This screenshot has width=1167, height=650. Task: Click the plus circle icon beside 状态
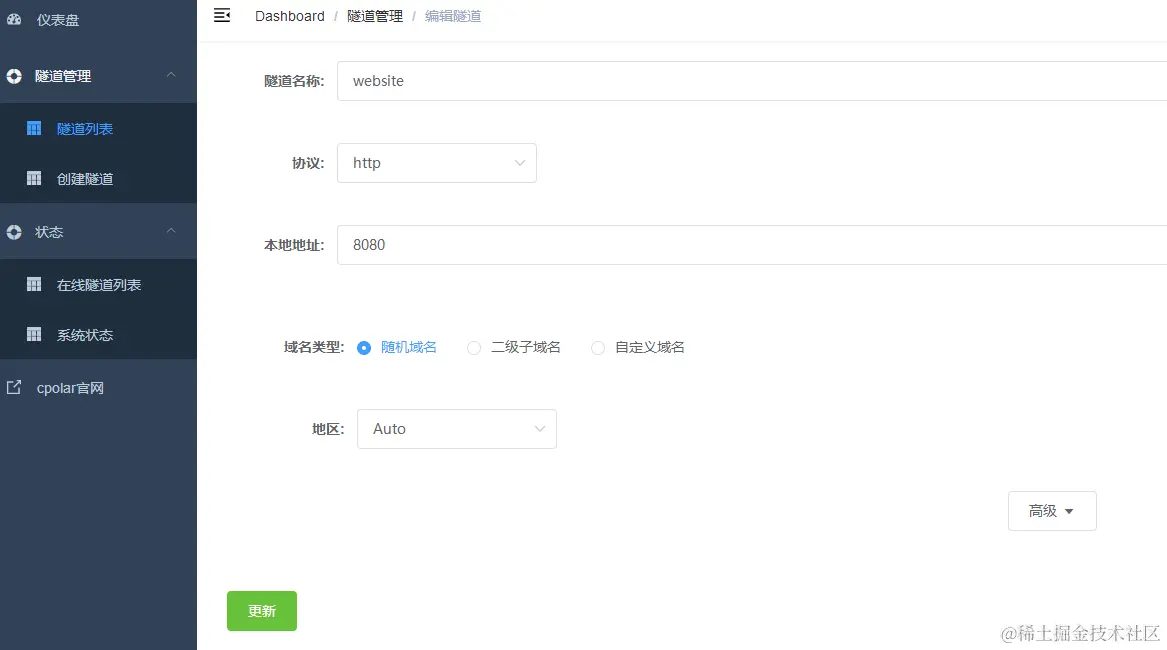click(x=14, y=232)
